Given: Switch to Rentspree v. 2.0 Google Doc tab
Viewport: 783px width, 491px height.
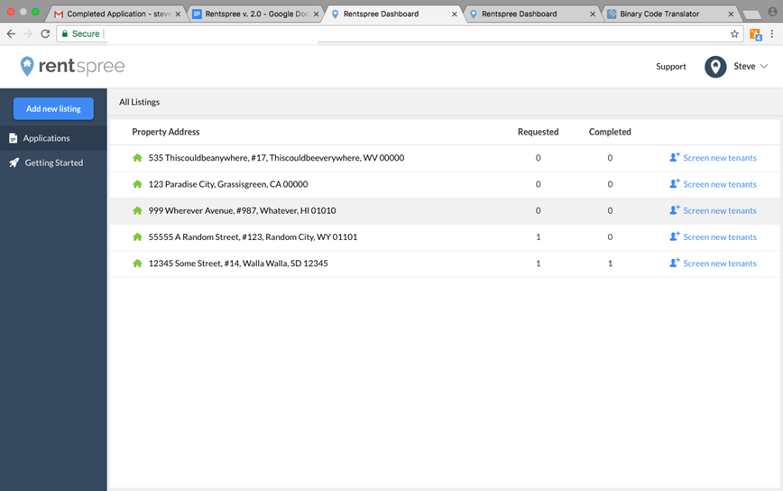Looking at the screenshot, I should pos(257,14).
